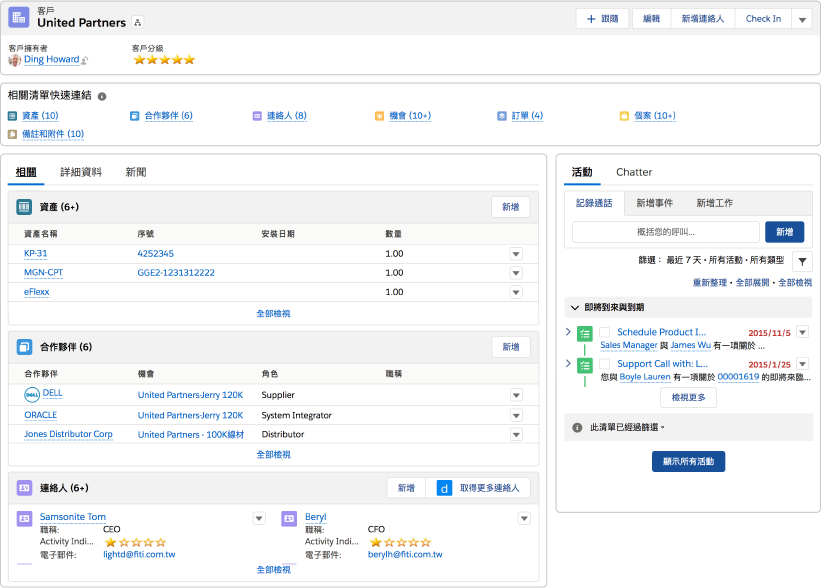Click the 備註和附件 (10) quick link icon
Viewport: 821px width, 588px height.
pyautogui.click(x=12, y=135)
